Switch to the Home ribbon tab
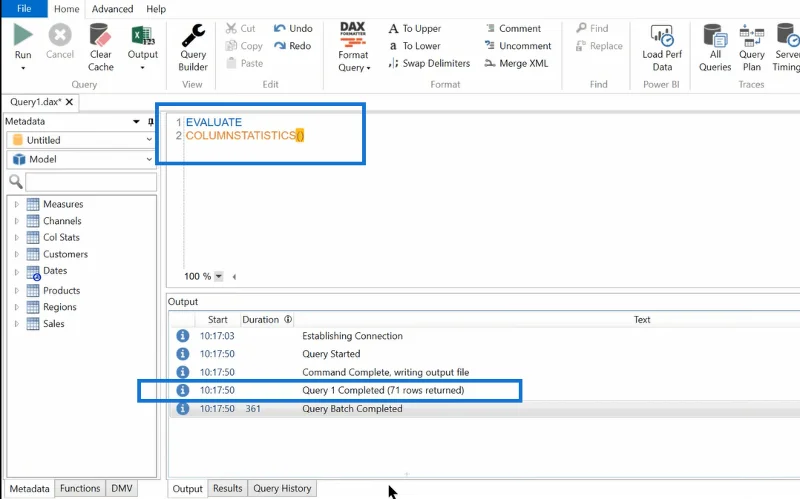Image resolution: width=800 pixels, height=499 pixels. tap(67, 9)
